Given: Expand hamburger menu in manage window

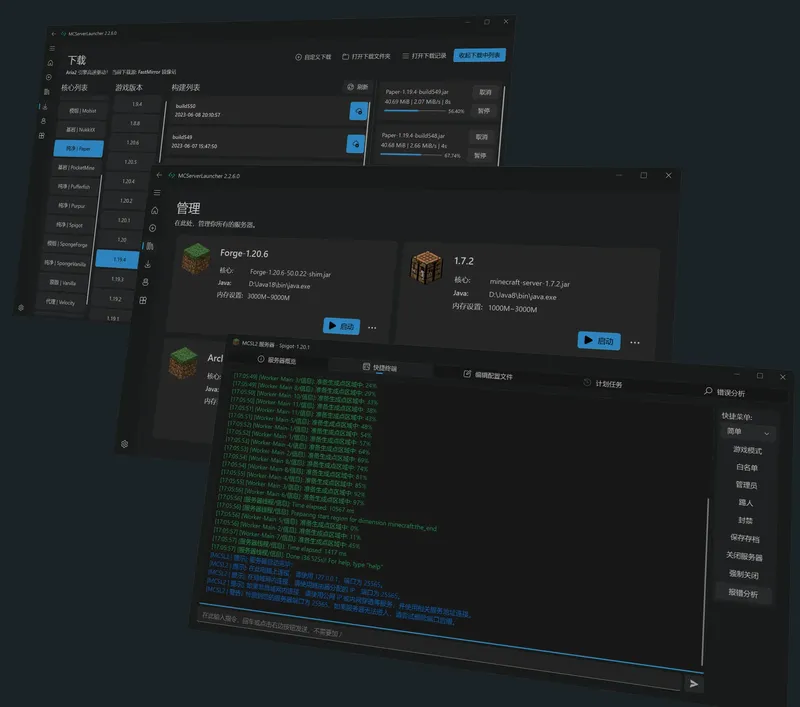Looking at the screenshot, I should (157, 192).
